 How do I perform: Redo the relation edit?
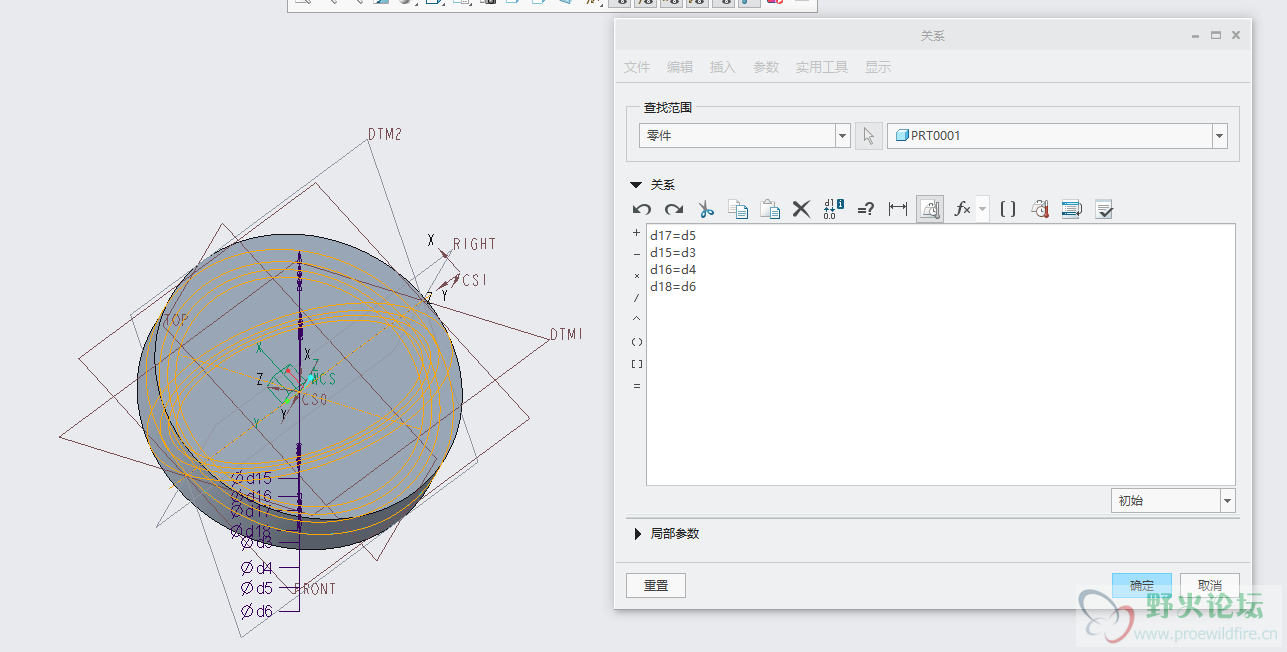674,209
